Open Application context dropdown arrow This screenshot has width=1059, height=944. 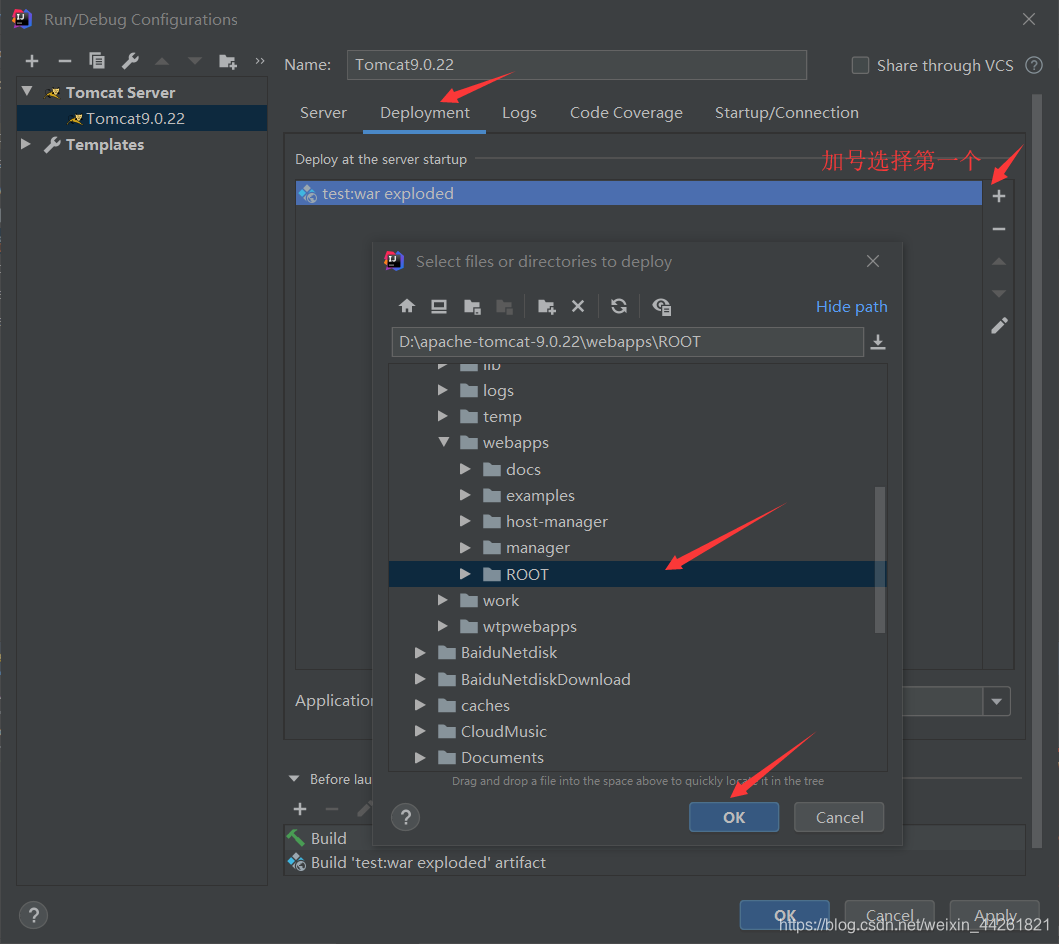click(x=997, y=701)
